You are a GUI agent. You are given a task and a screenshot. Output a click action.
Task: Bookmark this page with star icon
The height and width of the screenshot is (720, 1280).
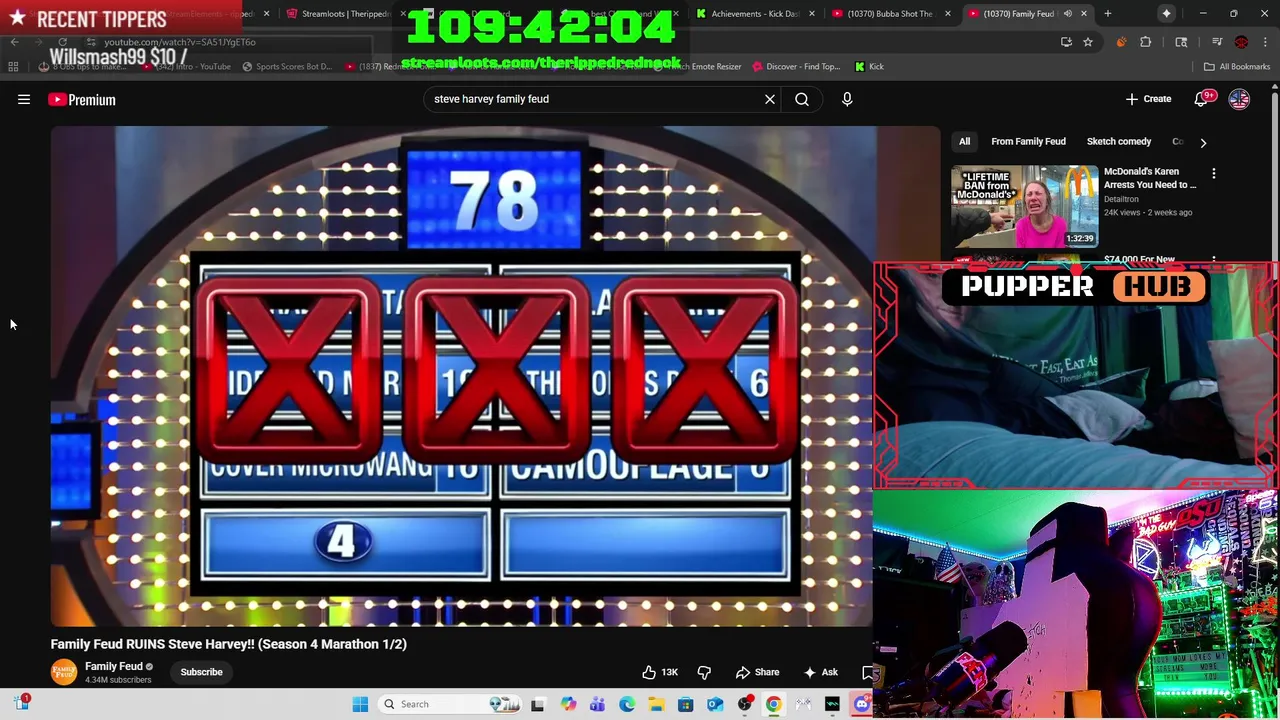tap(1088, 42)
